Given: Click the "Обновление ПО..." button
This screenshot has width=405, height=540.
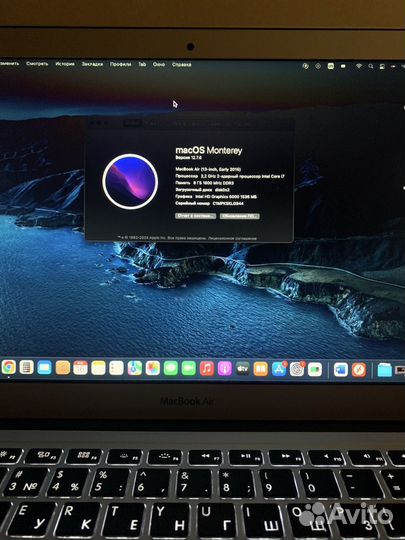Looking at the screenshot, I should coord(240,216).
